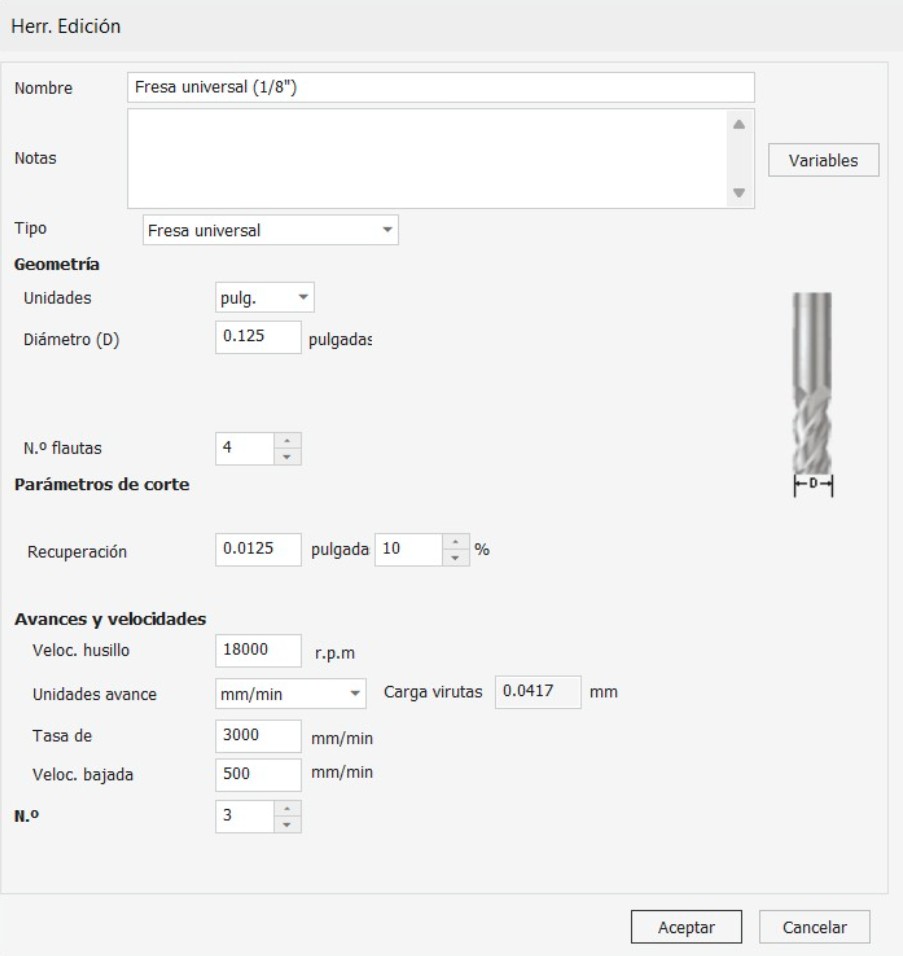Click the Veloc. husillo 18000 field
Viewport: 903px width, 956px height.
point(259,651)
